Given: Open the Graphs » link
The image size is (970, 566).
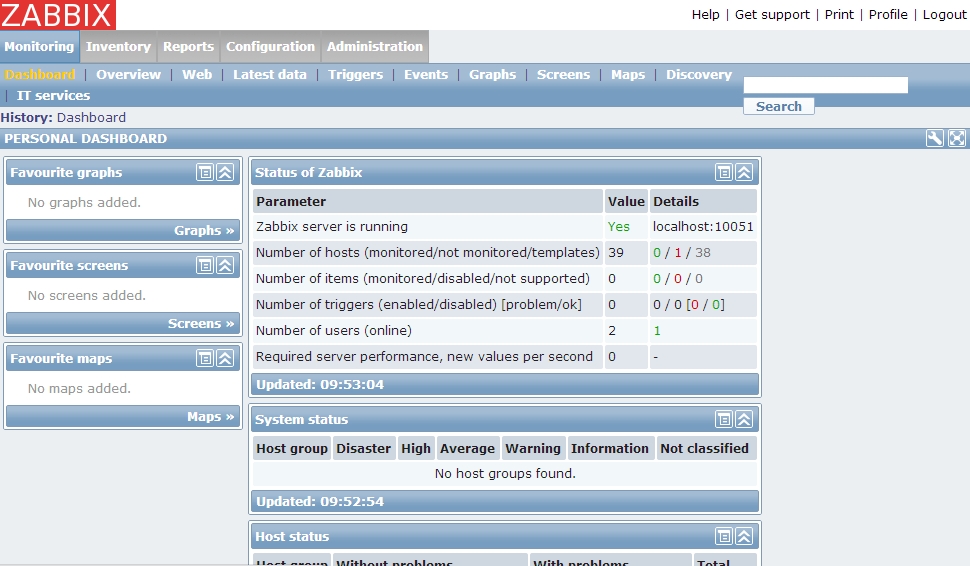Looking at the screenshot, I should click(x=204, y=230).
